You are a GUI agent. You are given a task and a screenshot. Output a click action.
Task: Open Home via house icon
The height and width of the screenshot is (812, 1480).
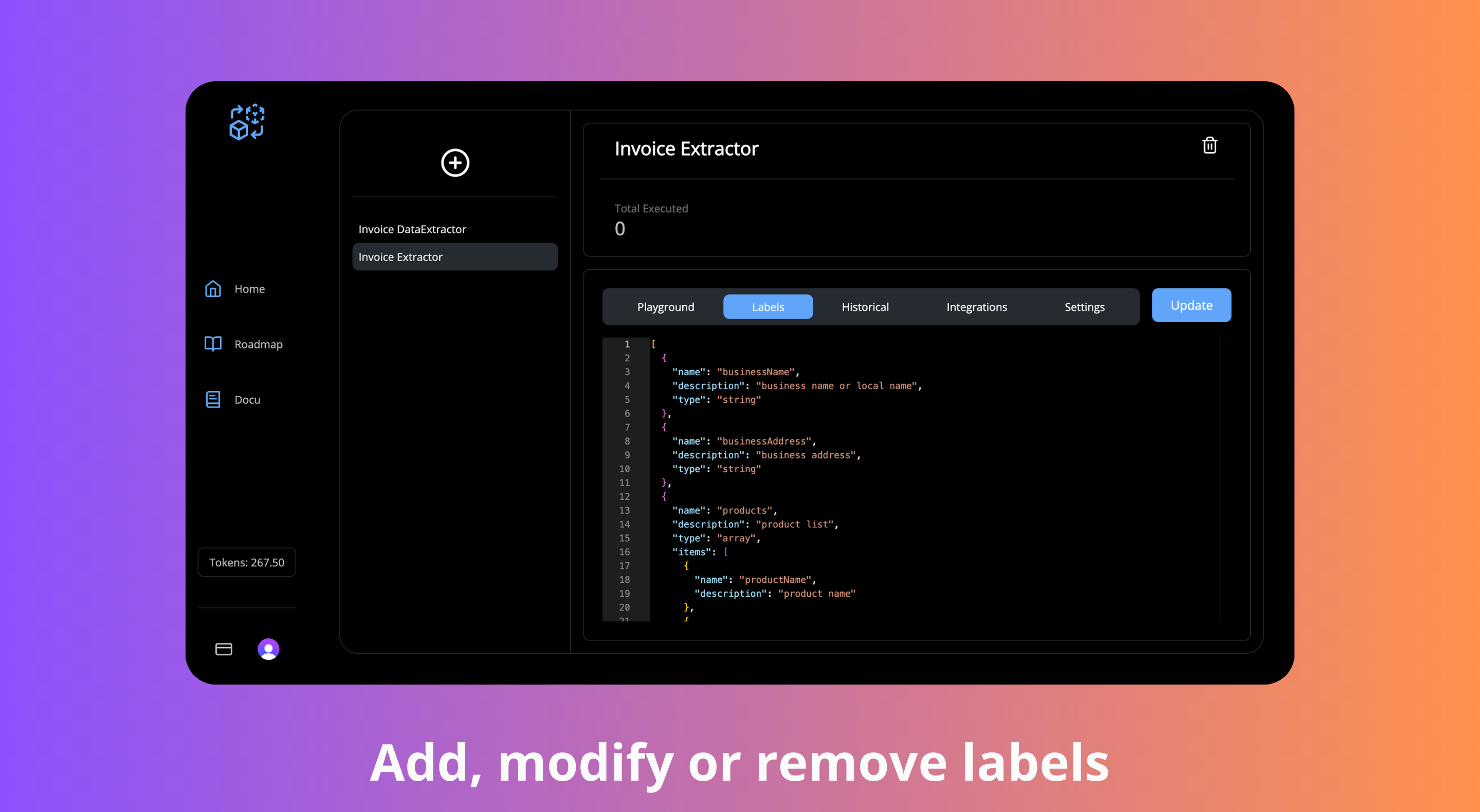[x=213, y=289]
